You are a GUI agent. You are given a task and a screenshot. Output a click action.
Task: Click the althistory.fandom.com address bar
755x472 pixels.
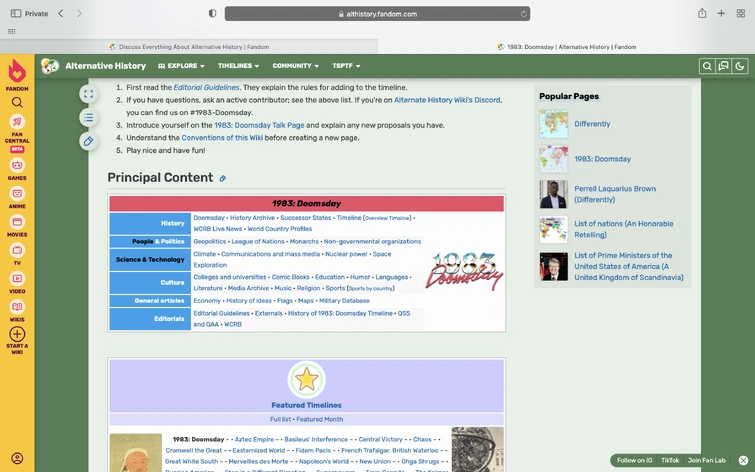click(x=378, y=13)
